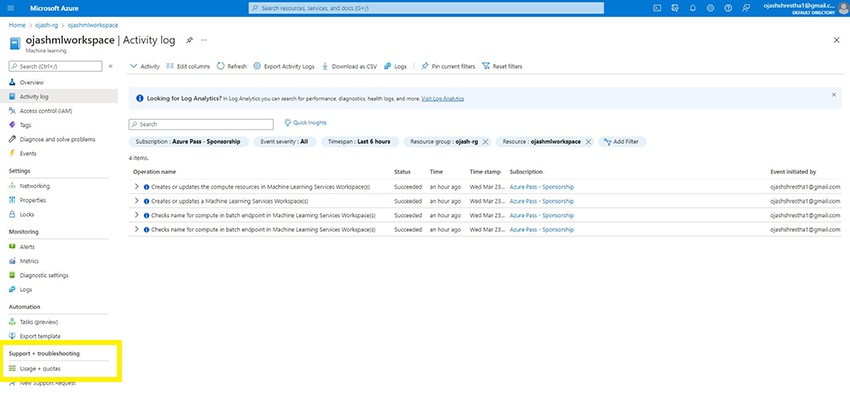The width and height of the screenshot is (850, 404).
Task: Pin the Activity log blade to the dashboard
Action: coord(189,40)
